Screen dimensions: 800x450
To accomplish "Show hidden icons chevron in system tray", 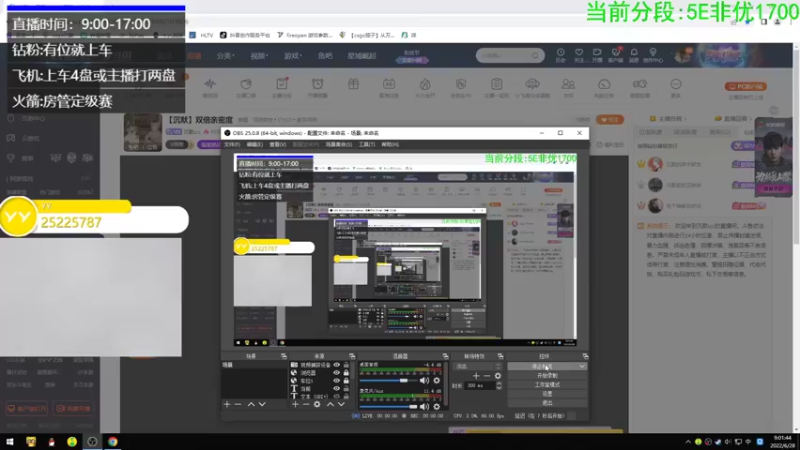I will point(688,442).
